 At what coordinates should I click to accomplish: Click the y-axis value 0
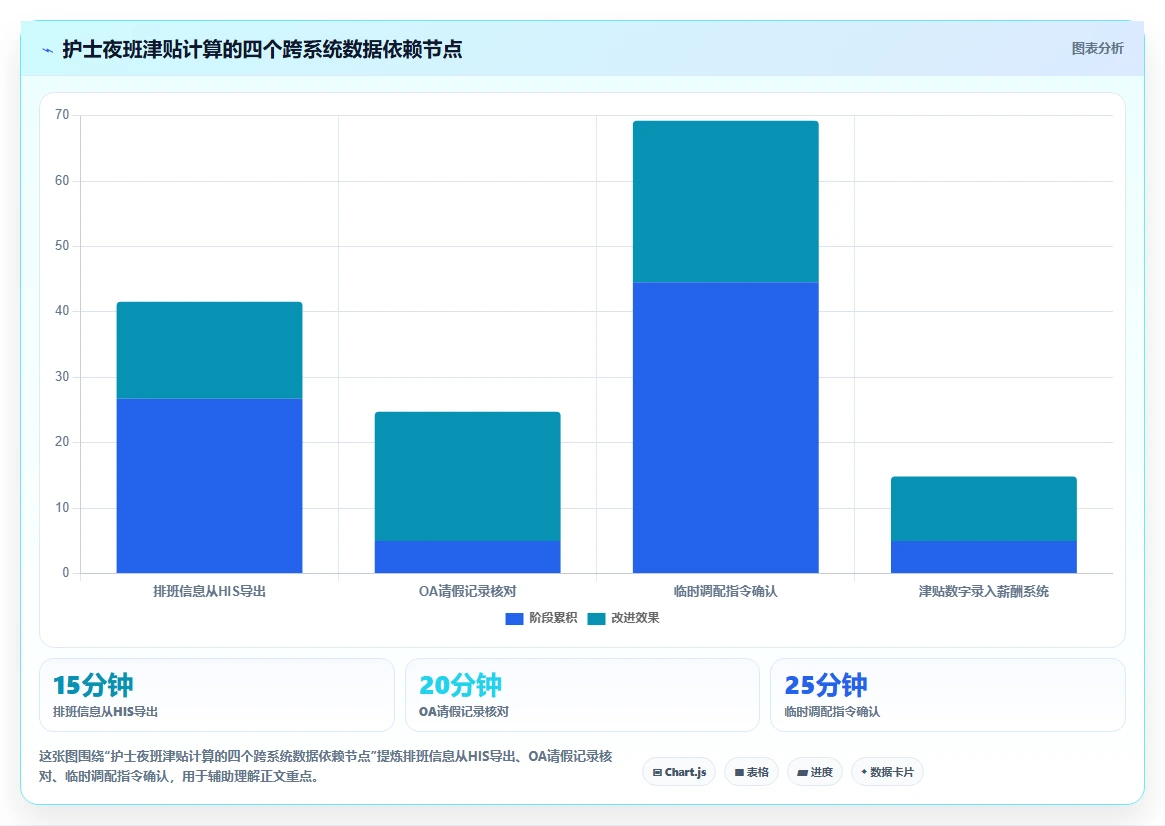click(66, 573)
